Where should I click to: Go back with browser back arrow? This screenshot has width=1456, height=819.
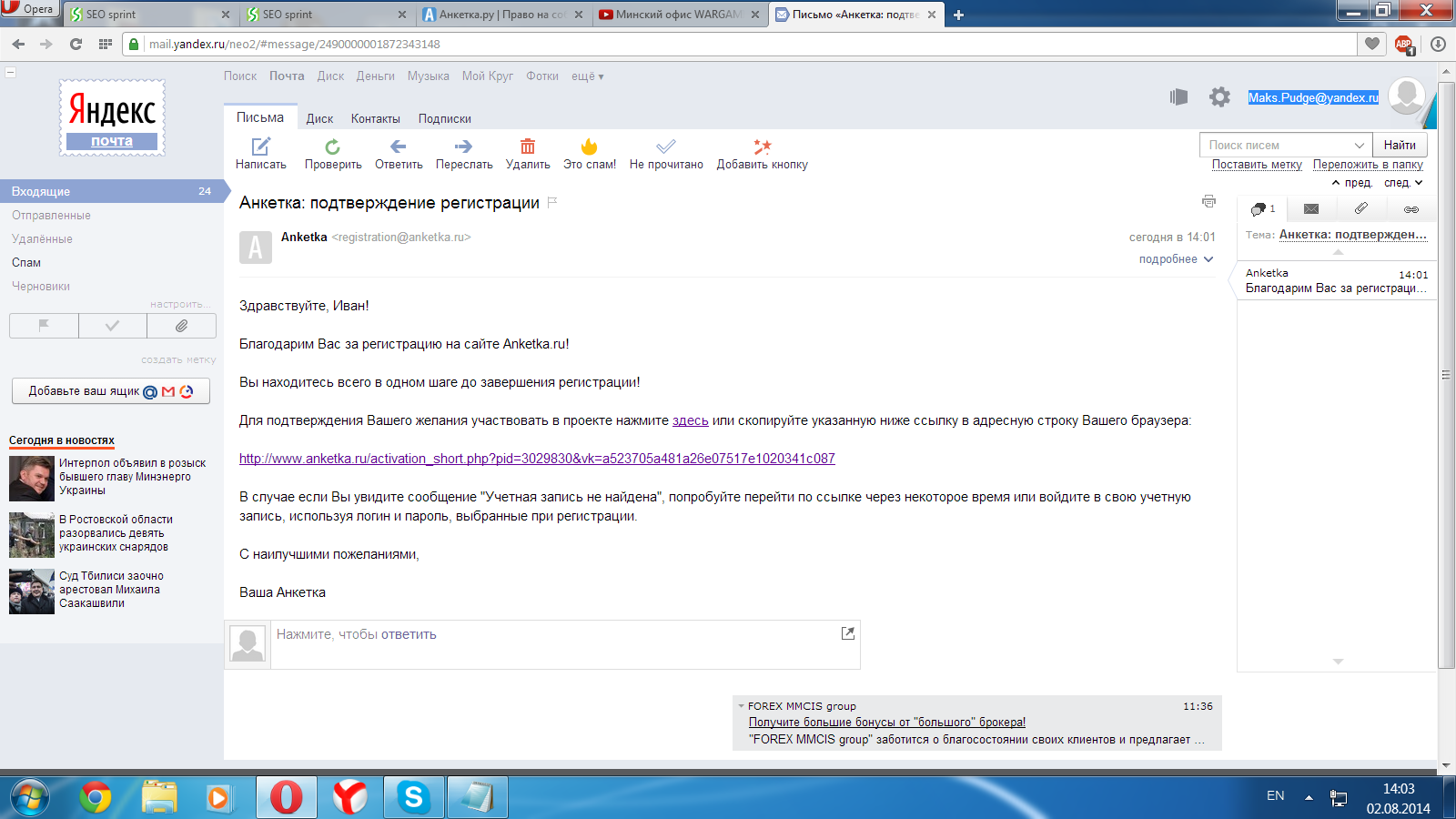18,44
